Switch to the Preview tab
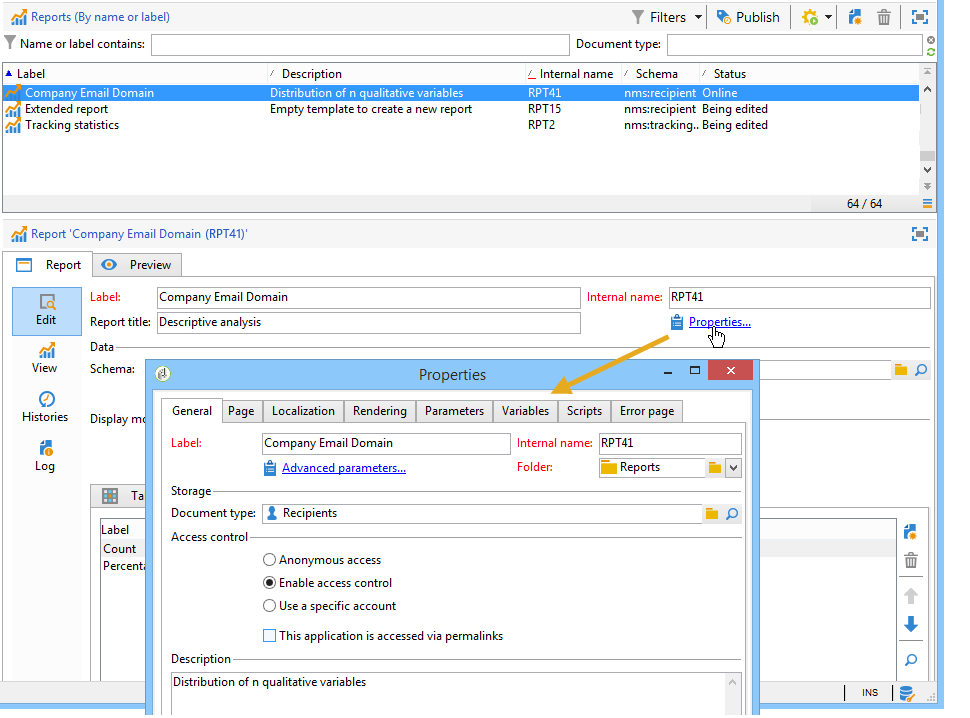970x718 pixels. coord(137,265)
